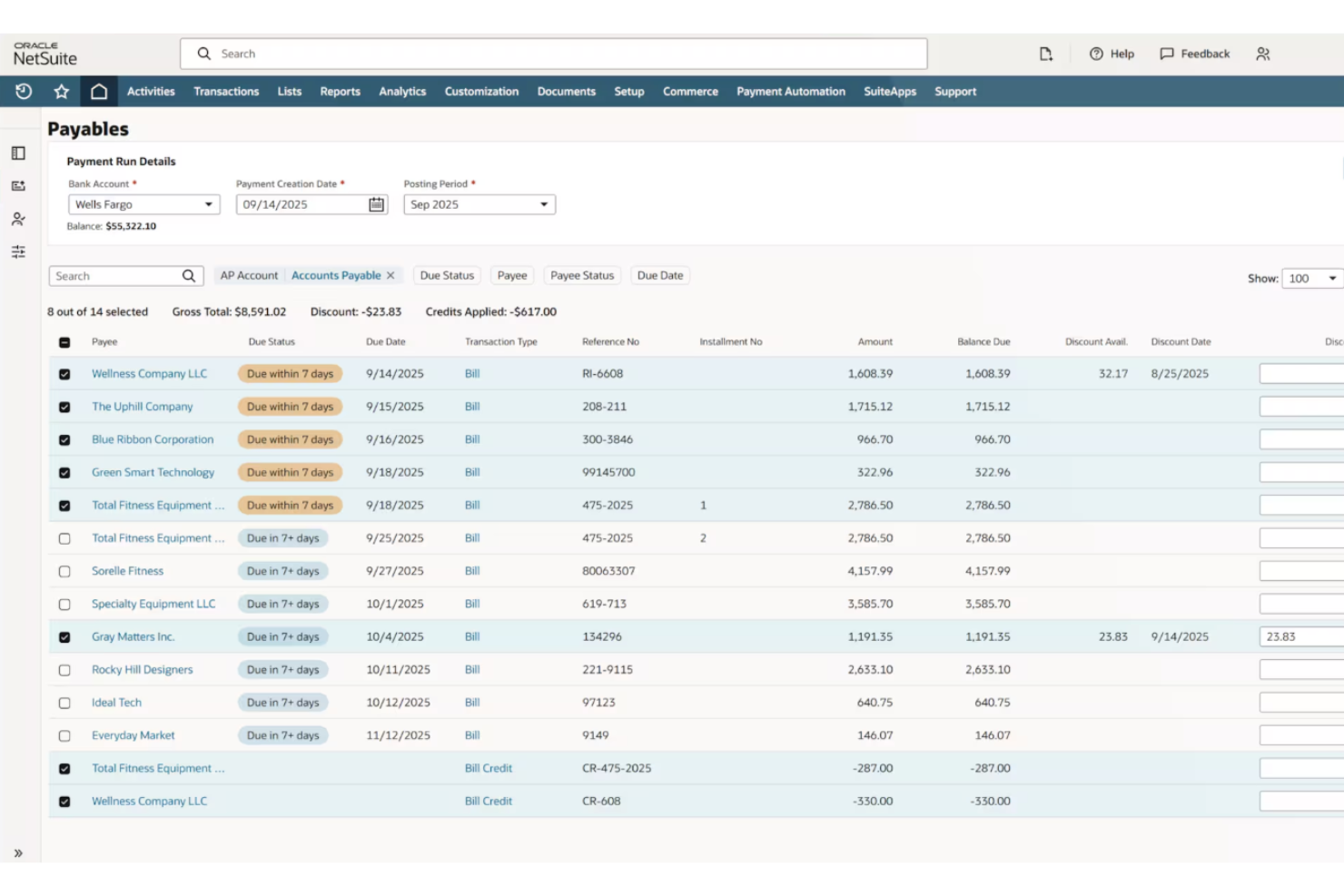Open the create new document icon
Viewport: 1344px width, 896px height.
pyautogui.click(x=1045, y=54)
